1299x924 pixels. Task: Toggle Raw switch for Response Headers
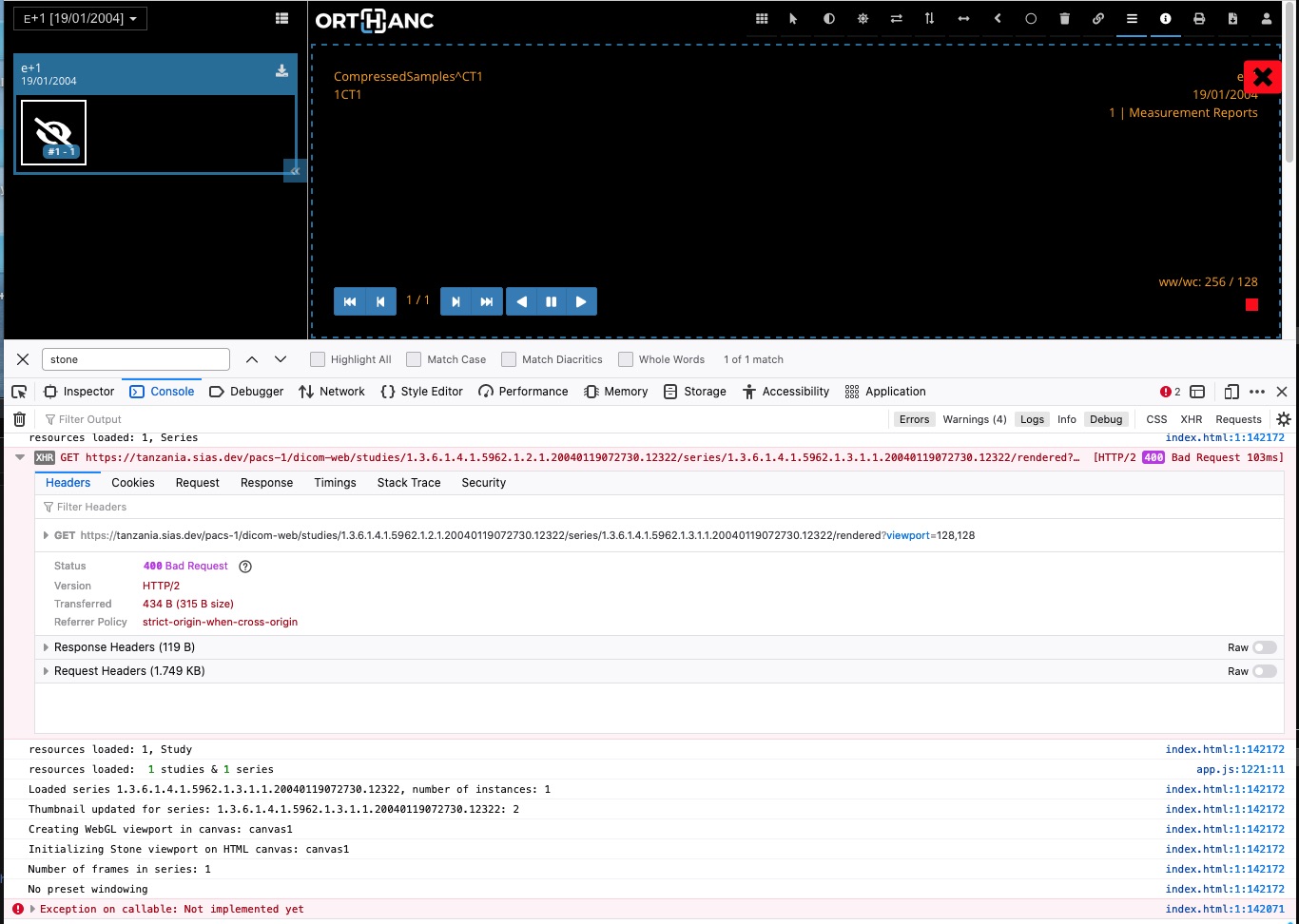click(1265, 647)
